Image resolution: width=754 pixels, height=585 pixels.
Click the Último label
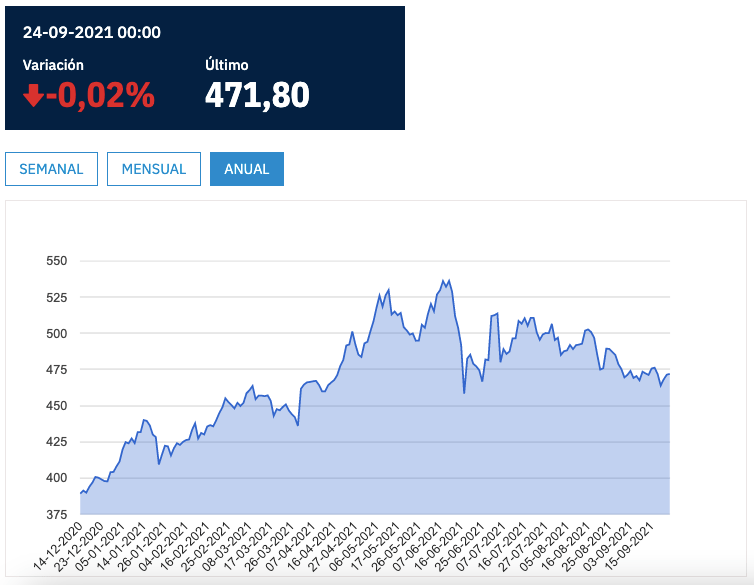[x=227, y=64]
